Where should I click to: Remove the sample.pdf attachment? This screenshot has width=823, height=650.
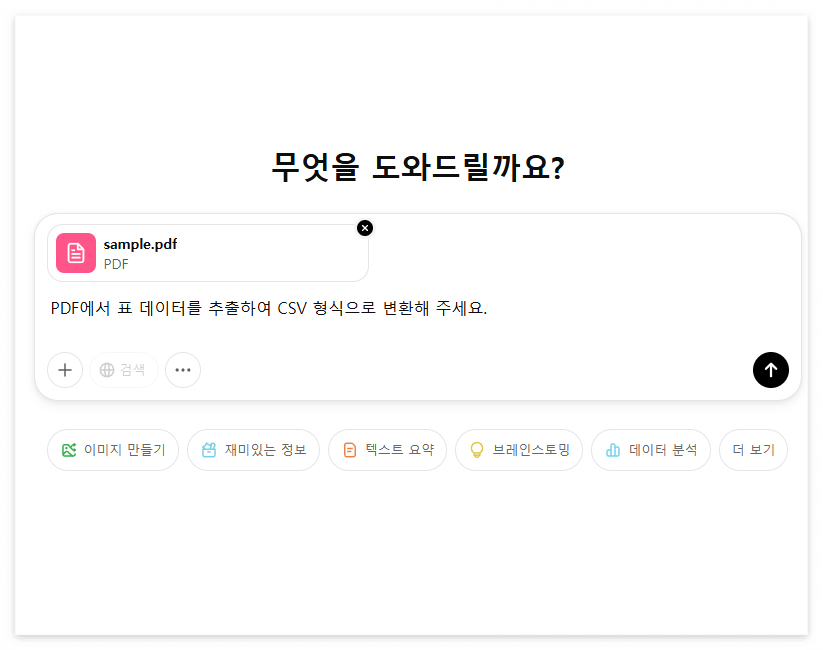click(x=365, y=228)
